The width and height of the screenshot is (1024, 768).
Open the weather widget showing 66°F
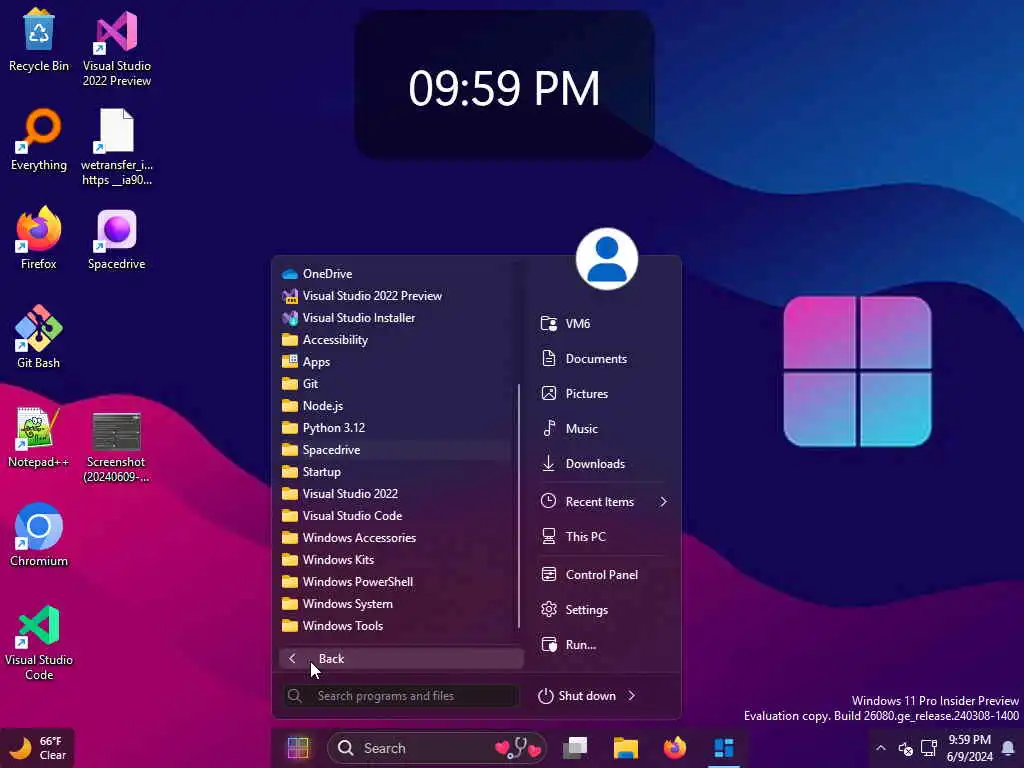click(38, 748)
